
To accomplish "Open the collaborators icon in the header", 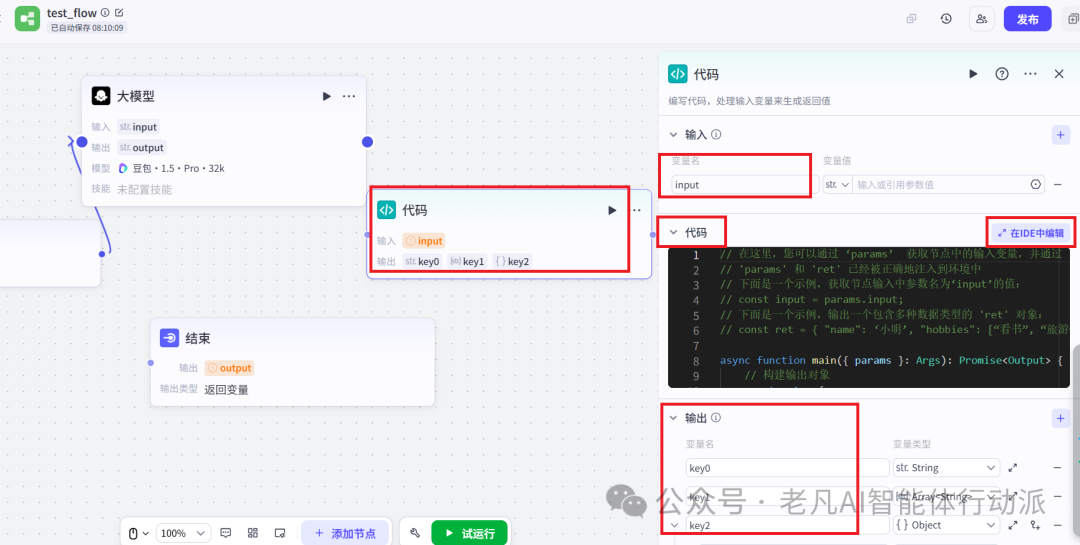I will point(982,19).
